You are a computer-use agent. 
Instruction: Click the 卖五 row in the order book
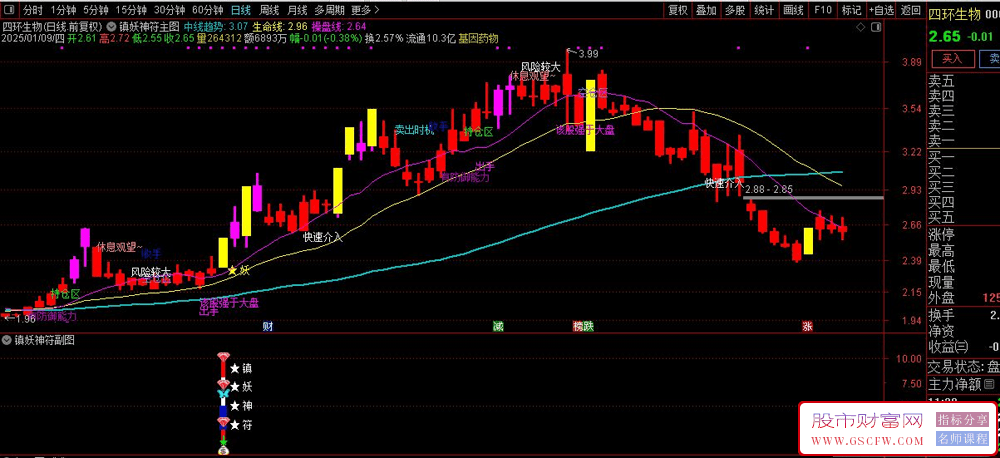[964, 81]
